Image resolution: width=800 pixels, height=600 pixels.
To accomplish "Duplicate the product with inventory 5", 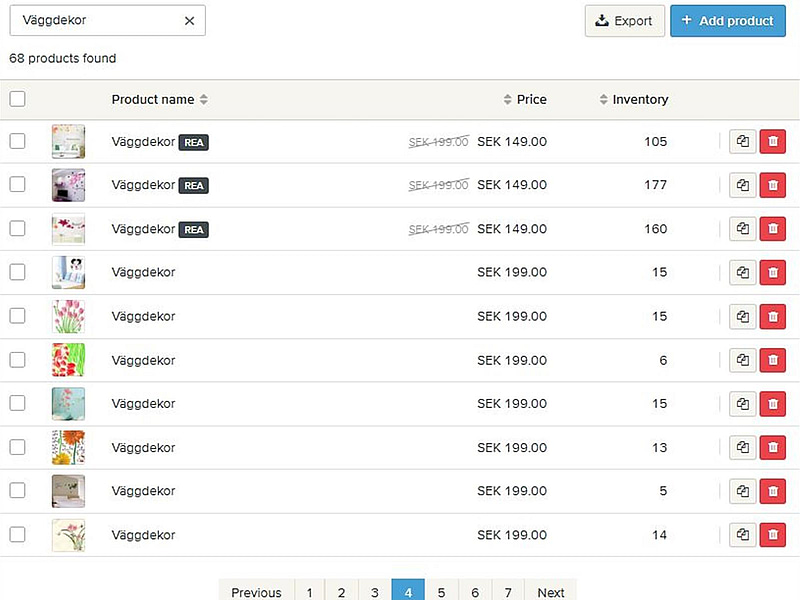I will [x=742, y=491].
